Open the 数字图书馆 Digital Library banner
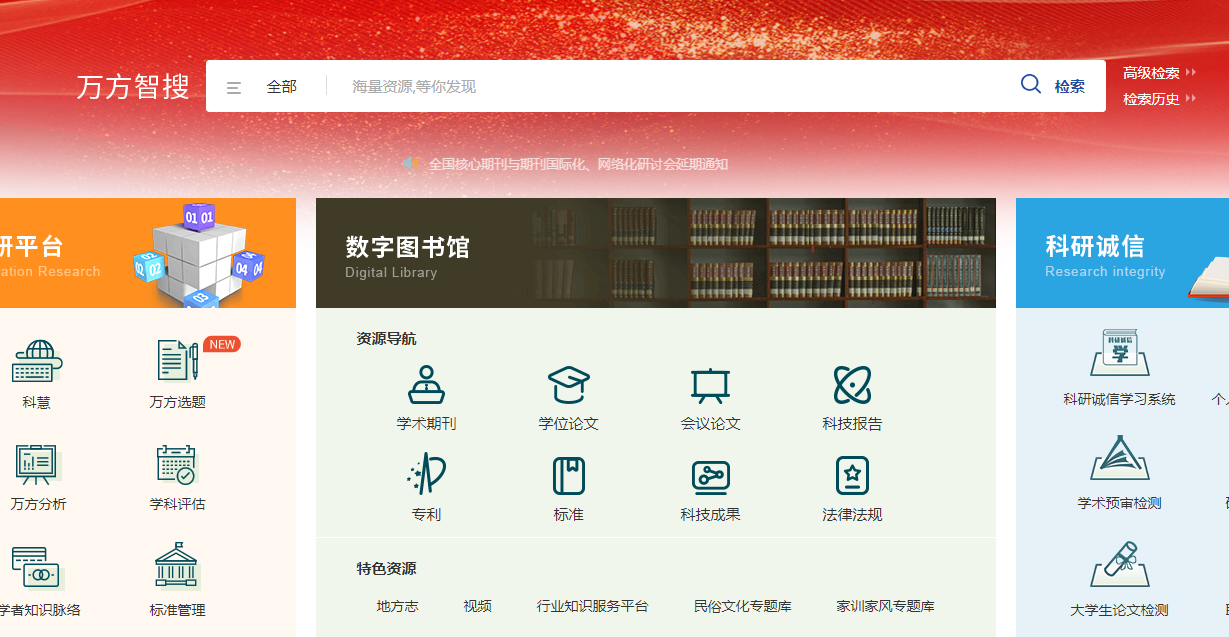The height and width of the screenshot is (637, 1229). click(x=656, y=253)
